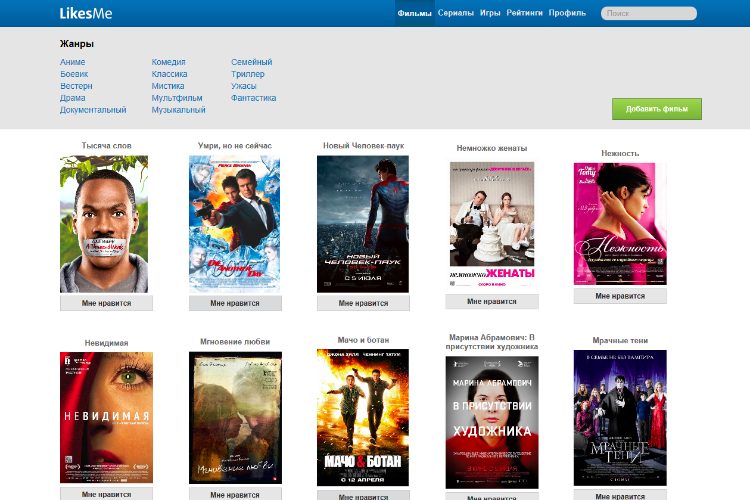The width and height of the screenshot is (750, 500).
Task: Click the Мрачные тени title
Action: point(620,340)
